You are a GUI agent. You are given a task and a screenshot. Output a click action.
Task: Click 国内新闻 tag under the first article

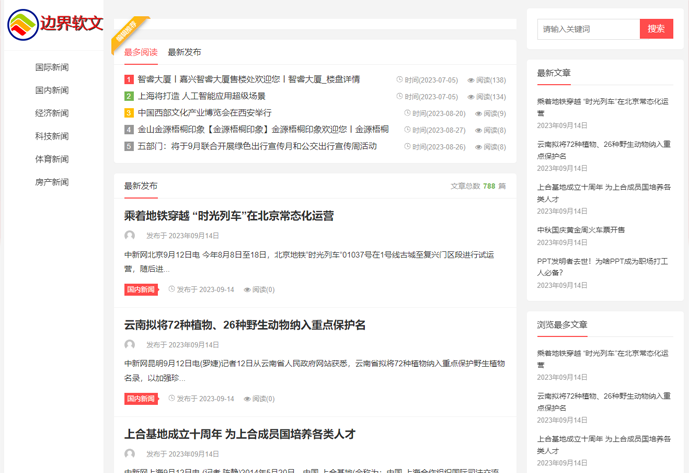coord(141,290)
